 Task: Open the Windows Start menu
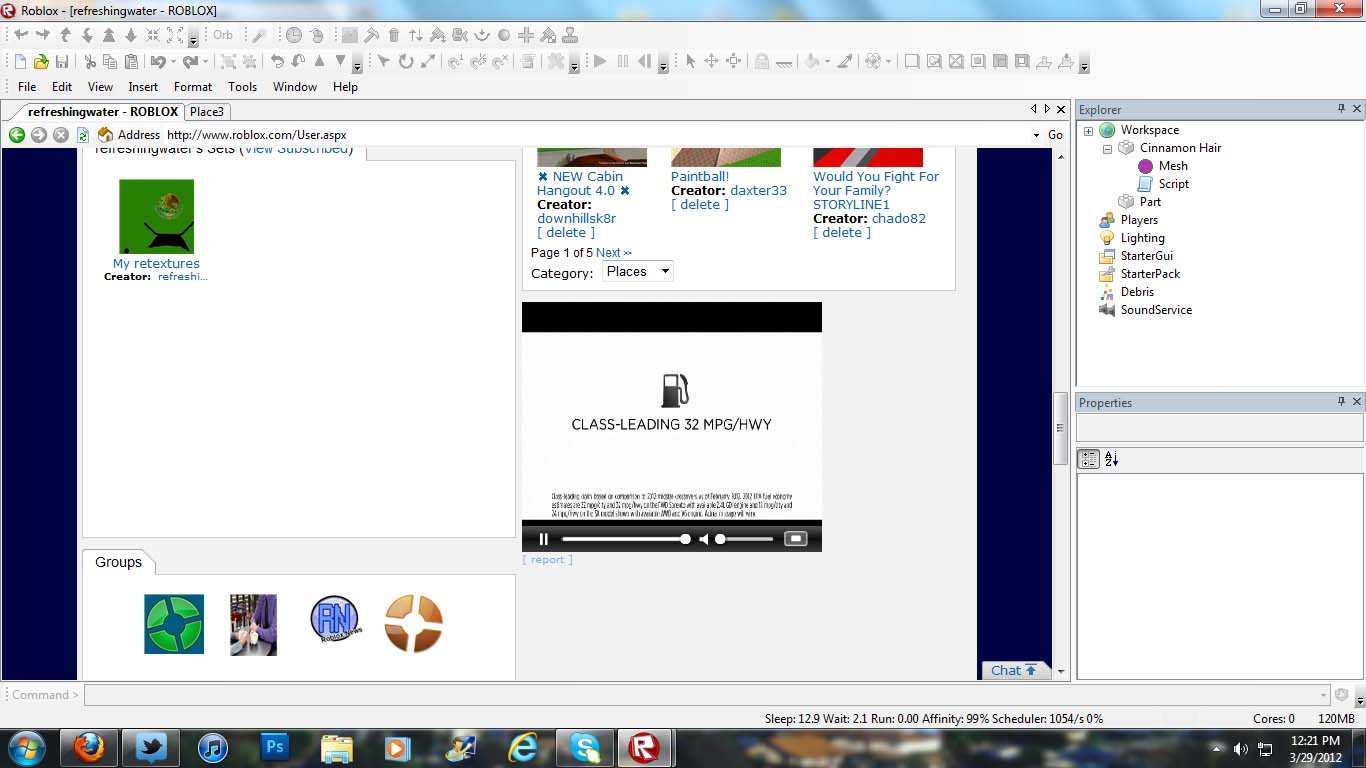26,747
